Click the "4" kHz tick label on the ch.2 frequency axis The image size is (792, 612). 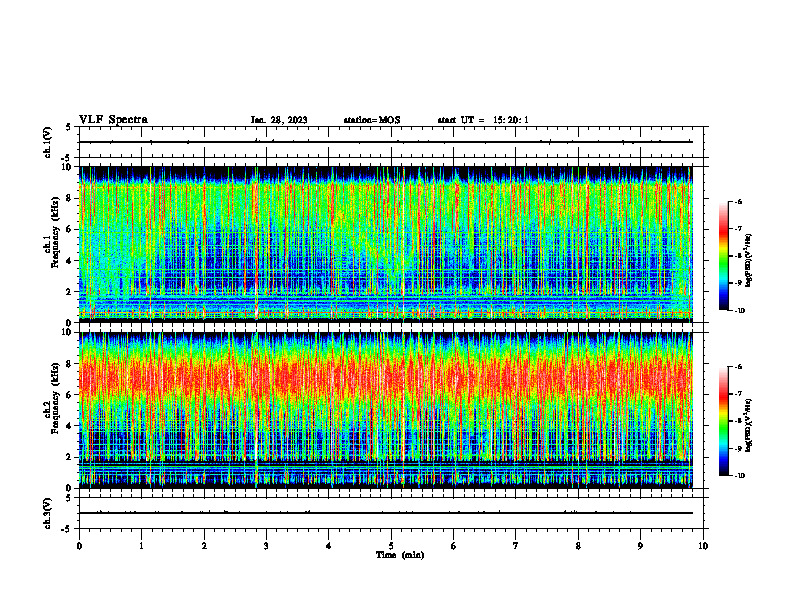pos(70,426)
